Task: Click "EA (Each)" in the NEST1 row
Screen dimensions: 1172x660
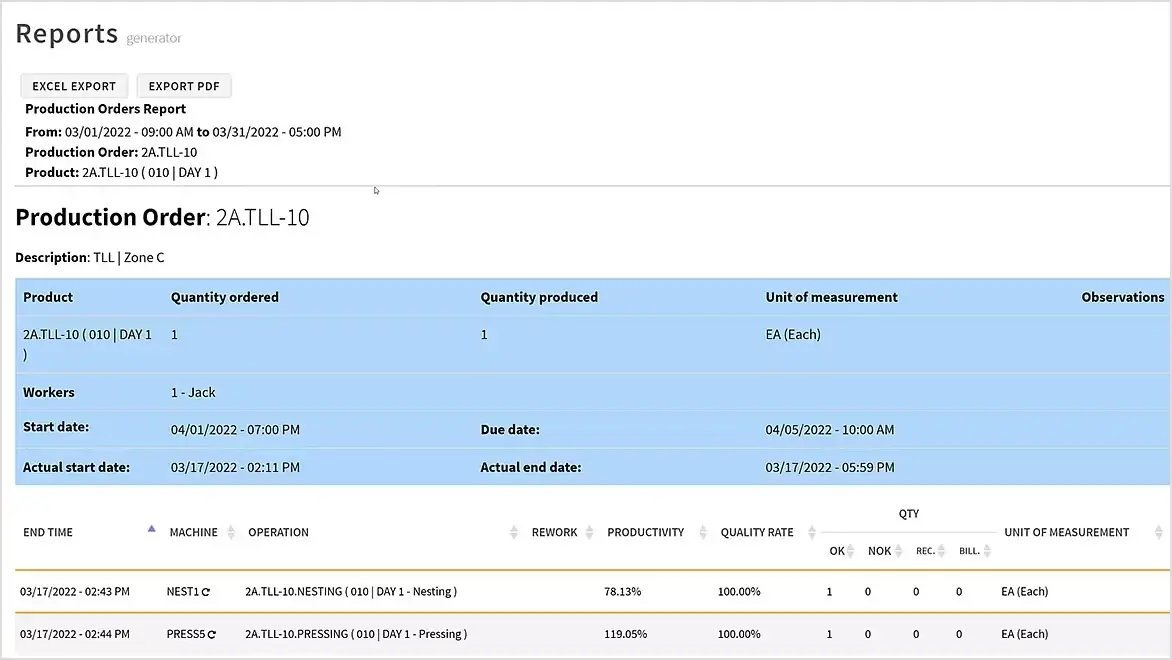Action: click(x=1025, y=591)
